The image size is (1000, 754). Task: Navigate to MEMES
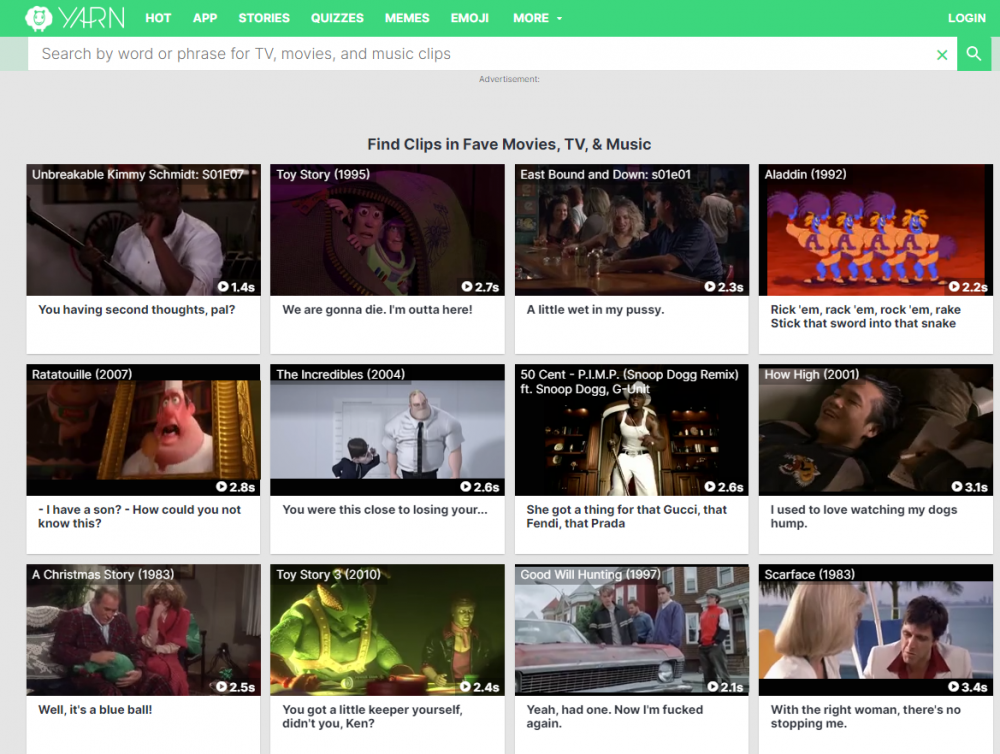407,18
